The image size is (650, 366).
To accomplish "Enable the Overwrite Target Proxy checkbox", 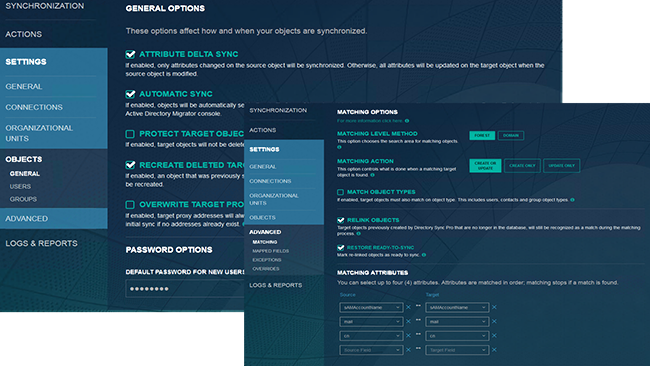I will [130, 205].
